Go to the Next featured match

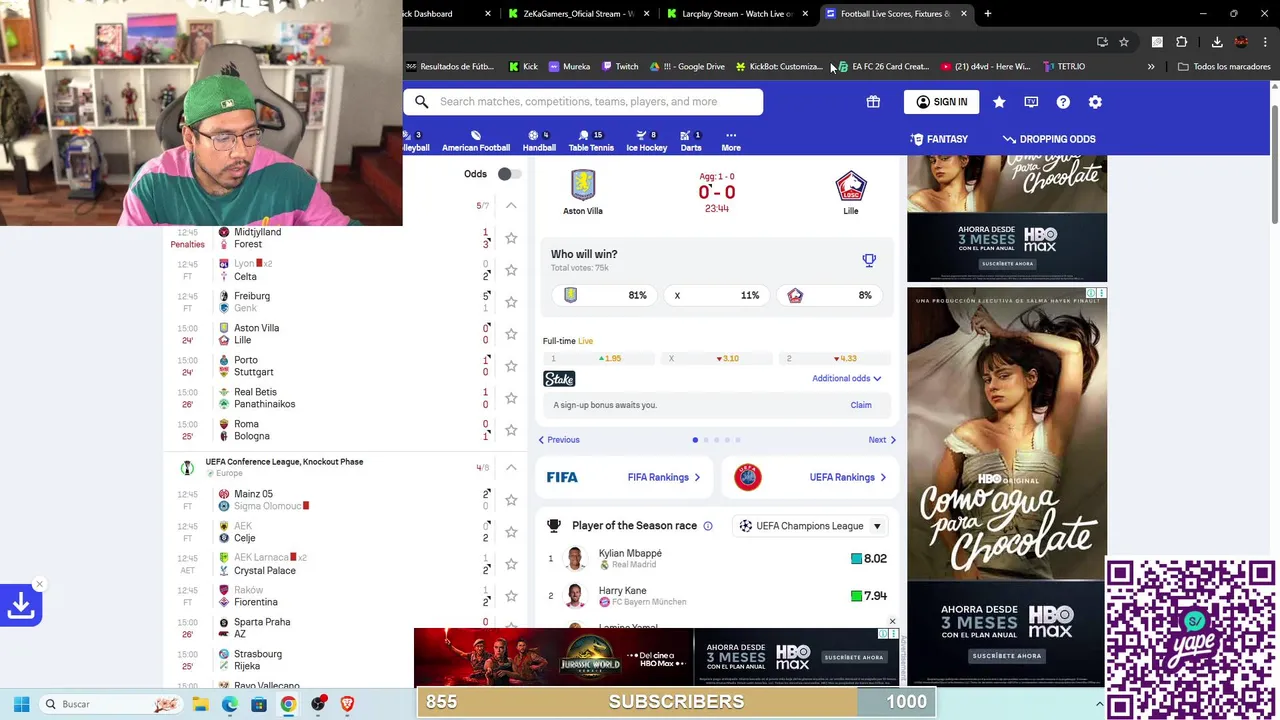coord(882,440)
